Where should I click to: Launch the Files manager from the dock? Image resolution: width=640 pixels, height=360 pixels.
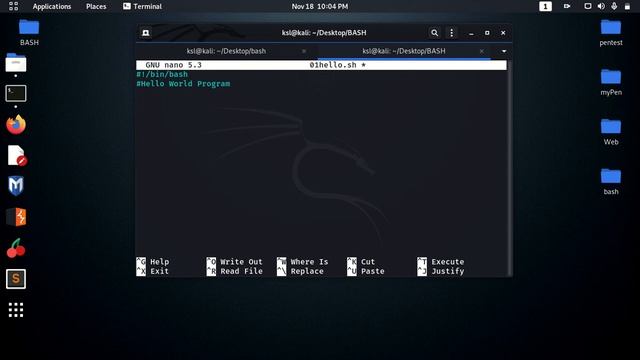(16, 63)
